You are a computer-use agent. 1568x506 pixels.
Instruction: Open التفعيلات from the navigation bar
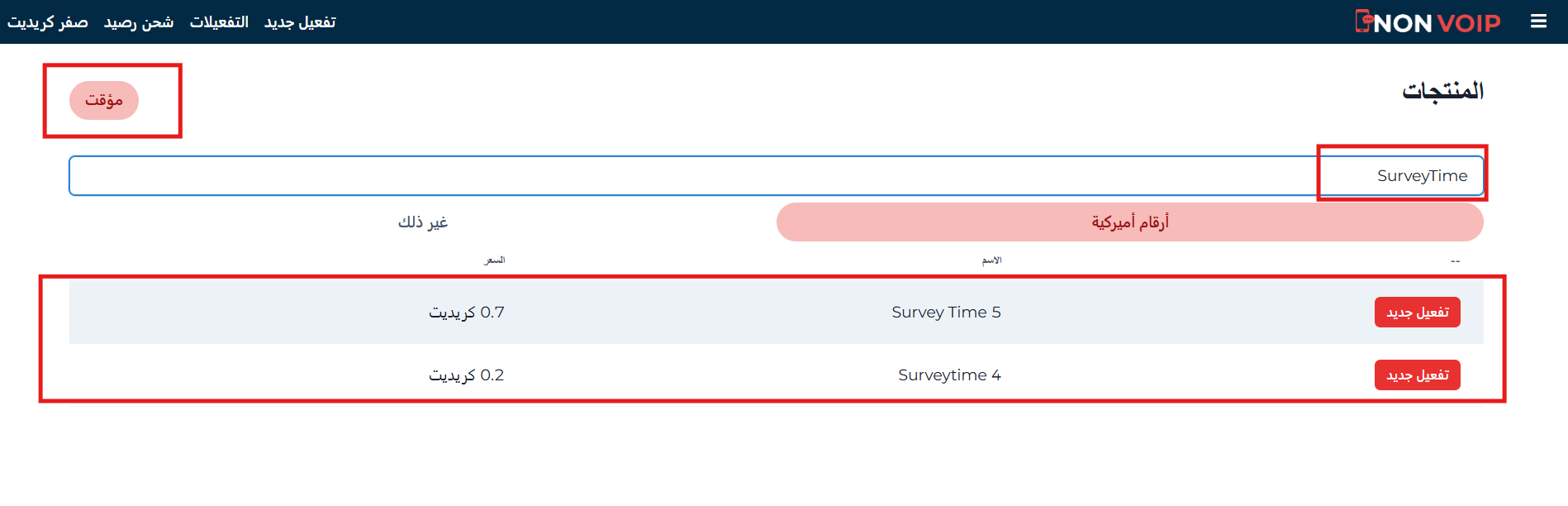(220, 21)
